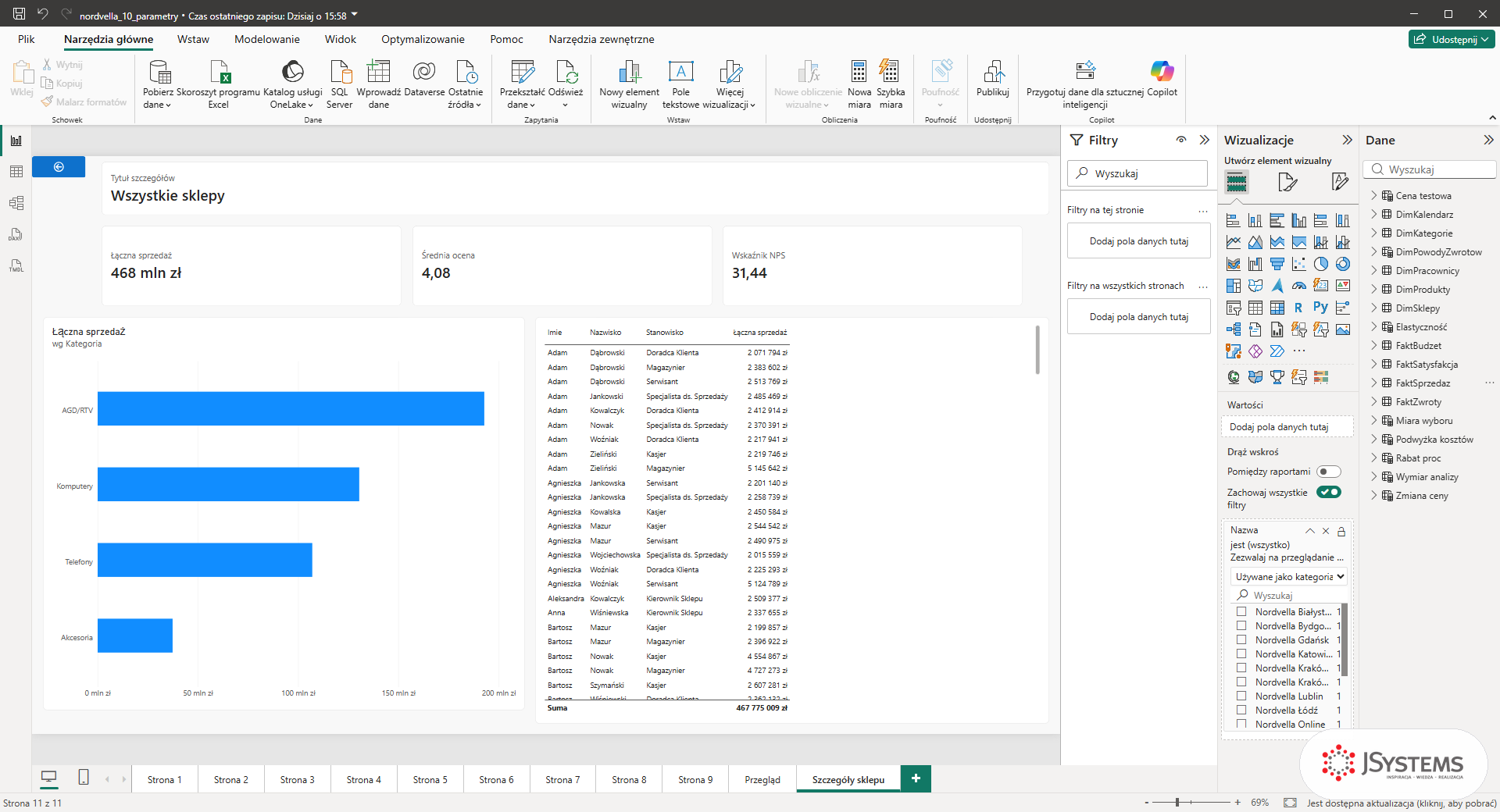Switch to Przegląd page tab
Viewport: 1500px width, 812px height.
tap(762, 779)
